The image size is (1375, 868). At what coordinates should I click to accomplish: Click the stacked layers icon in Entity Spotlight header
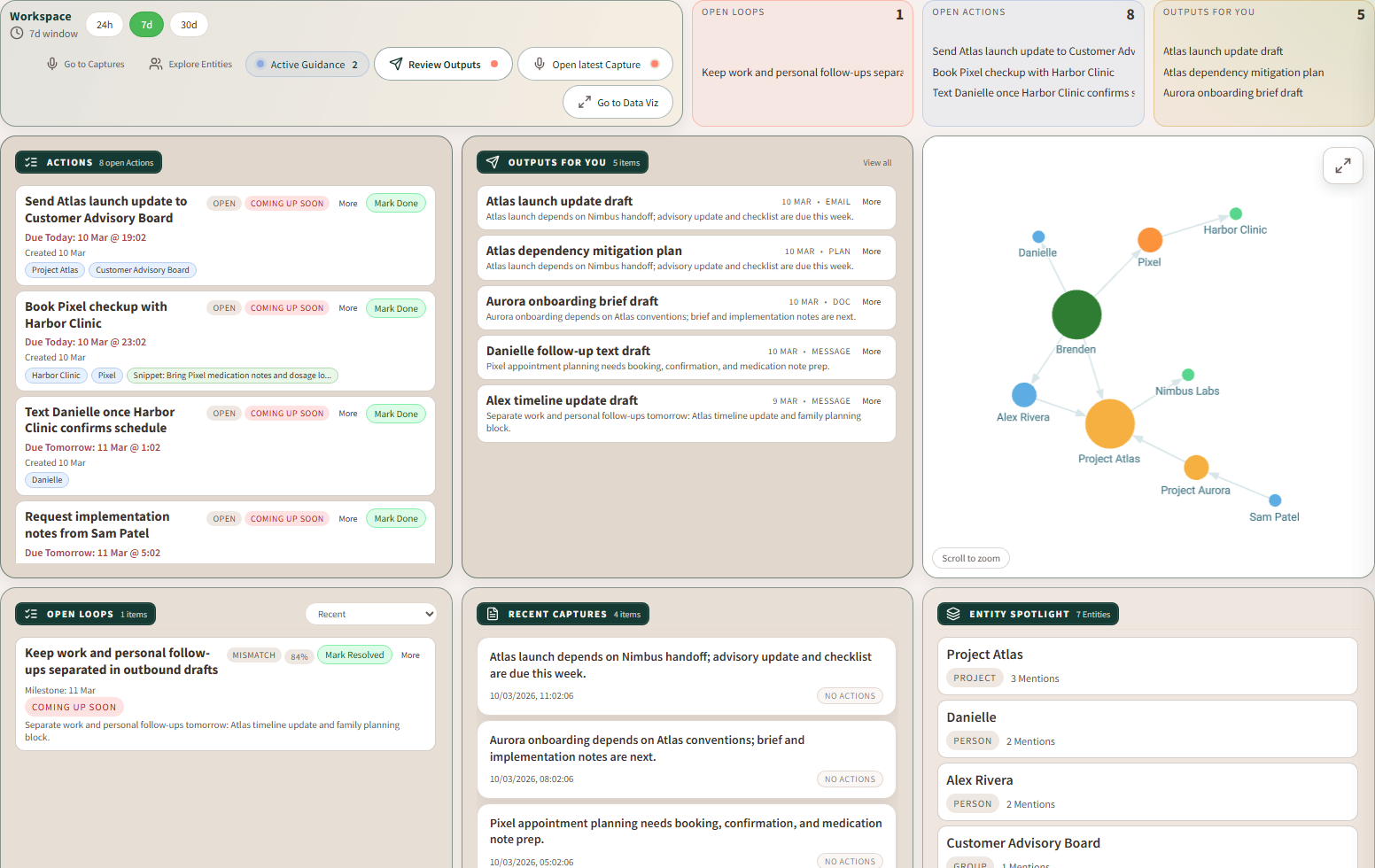pyautogui.click(x=955, y=613)
